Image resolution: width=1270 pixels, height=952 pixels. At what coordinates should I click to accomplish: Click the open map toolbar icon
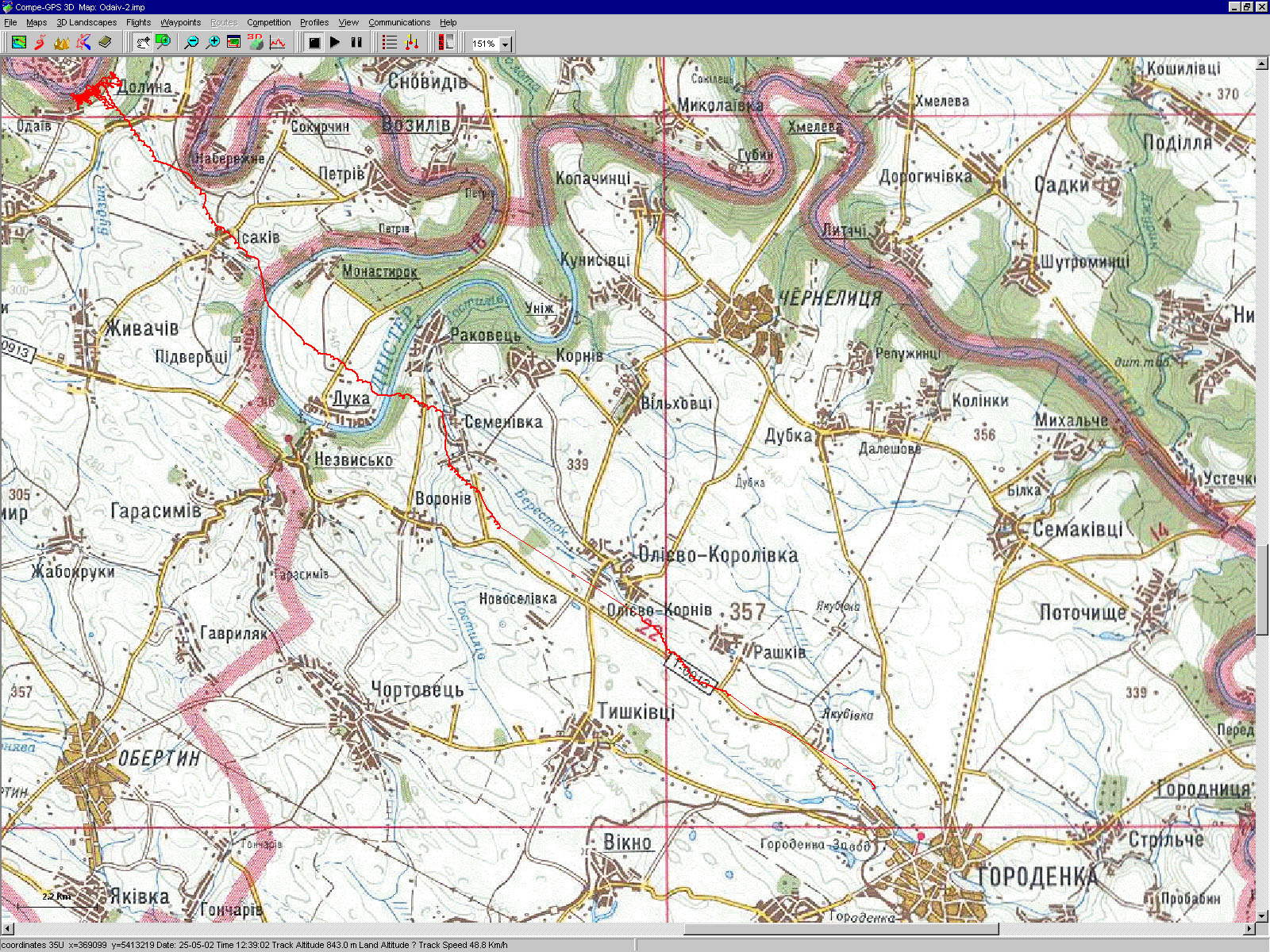coord(18,43)
